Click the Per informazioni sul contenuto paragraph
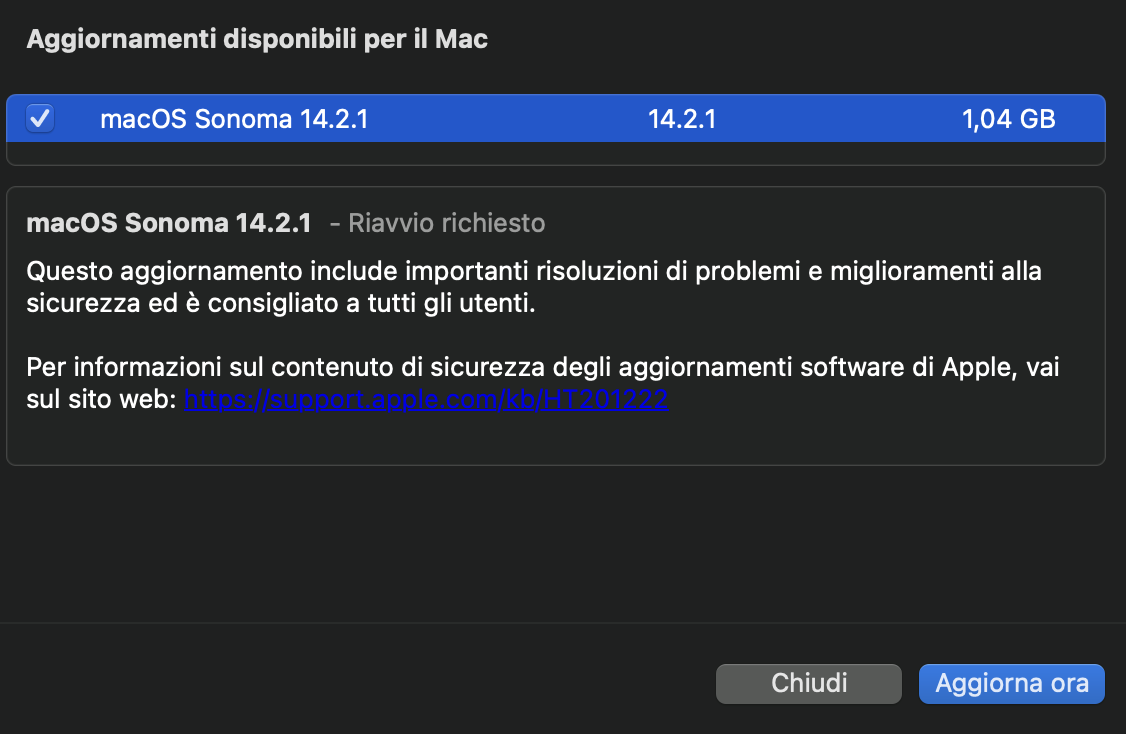 coord(542,368)
